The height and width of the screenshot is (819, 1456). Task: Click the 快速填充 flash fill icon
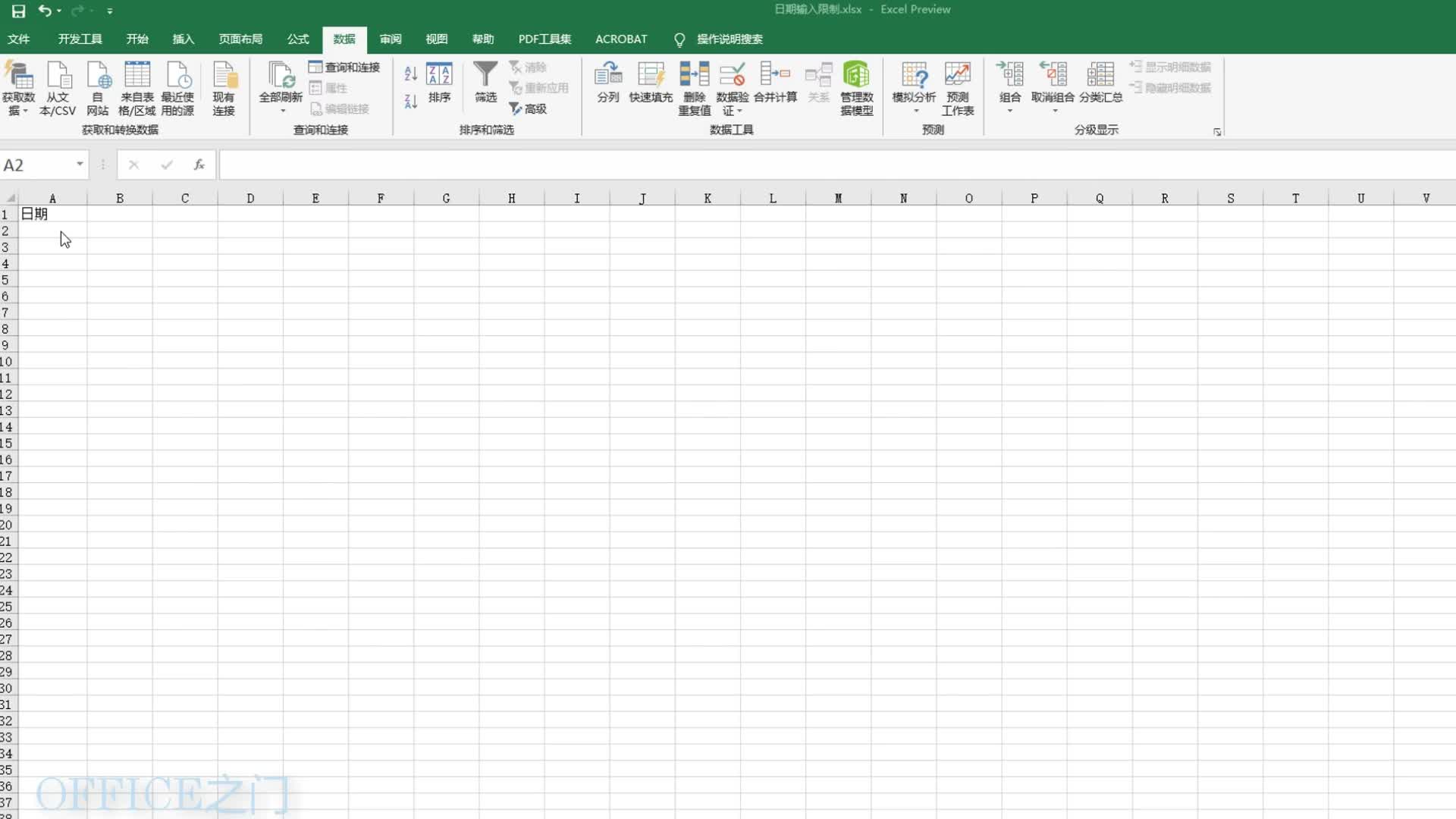tap(651, 82)
